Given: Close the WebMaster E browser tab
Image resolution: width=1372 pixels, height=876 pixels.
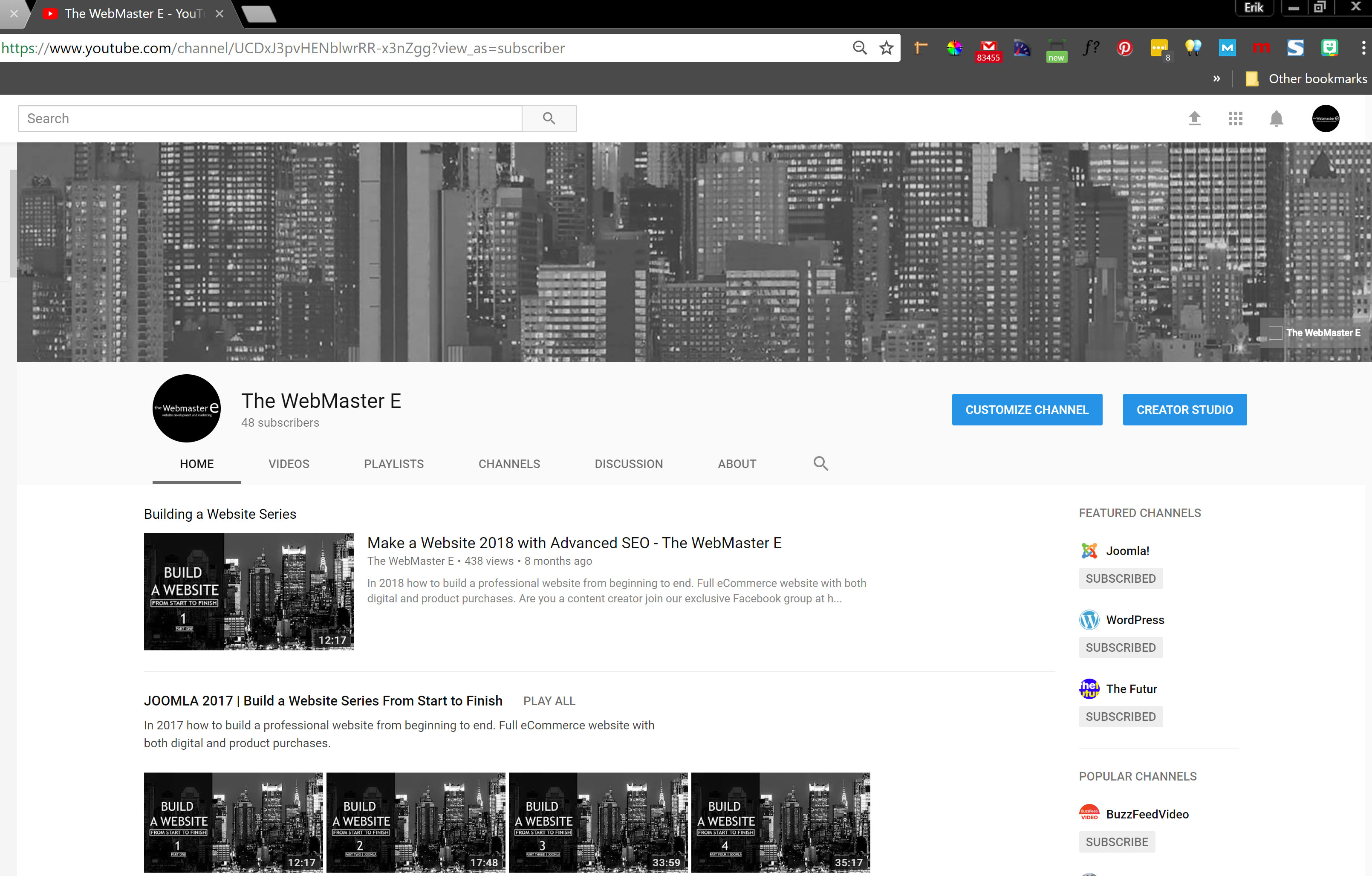Looking at the screenshot, I should coord(220,14).
